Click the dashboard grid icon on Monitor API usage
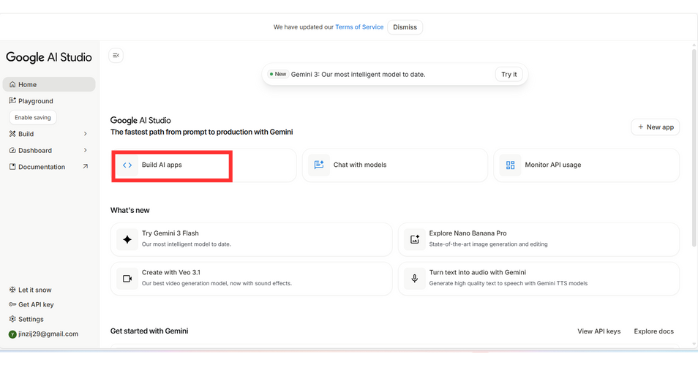The image size is (698, 365). [x=510, y=165]
